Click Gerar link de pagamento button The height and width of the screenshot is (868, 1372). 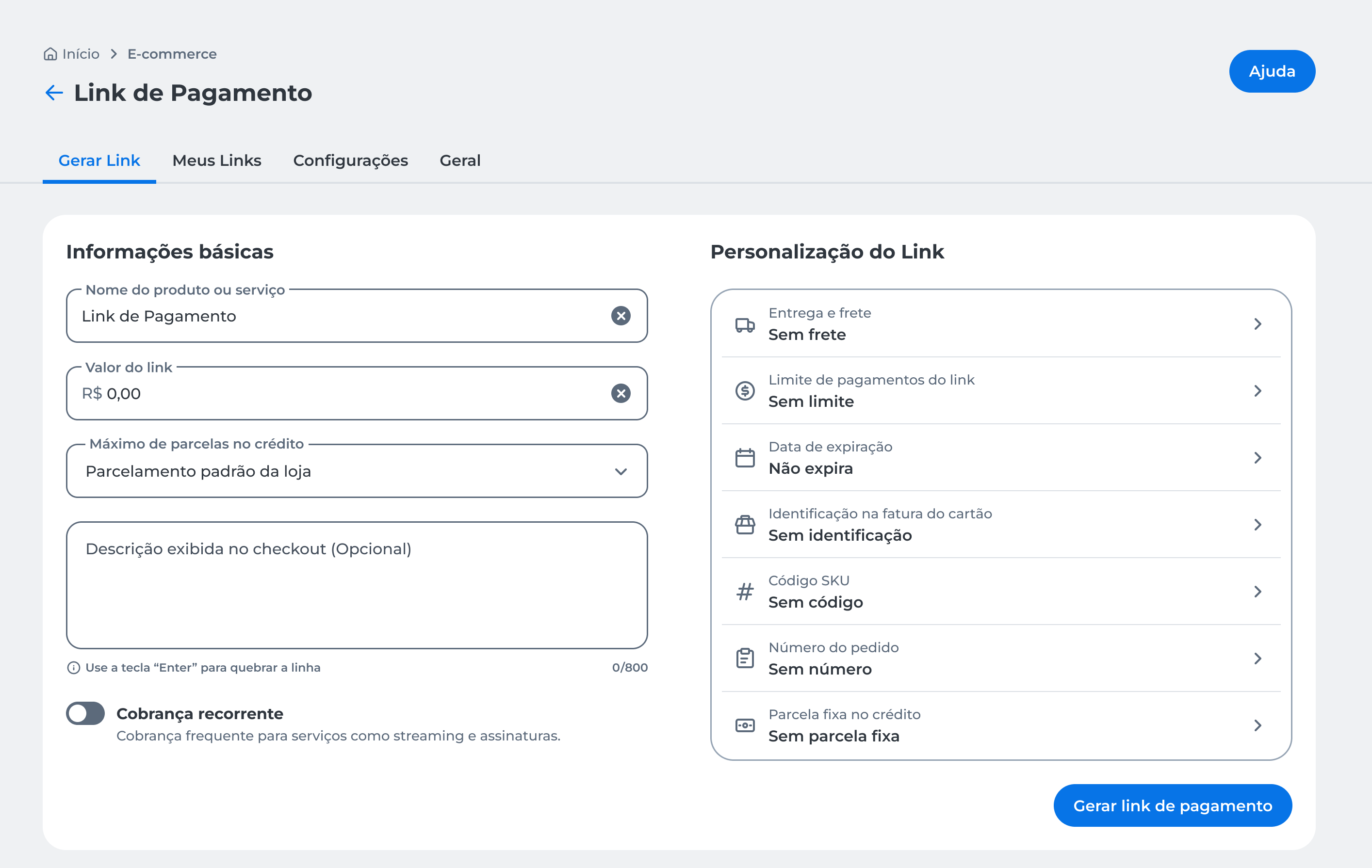coord(1173,805)
